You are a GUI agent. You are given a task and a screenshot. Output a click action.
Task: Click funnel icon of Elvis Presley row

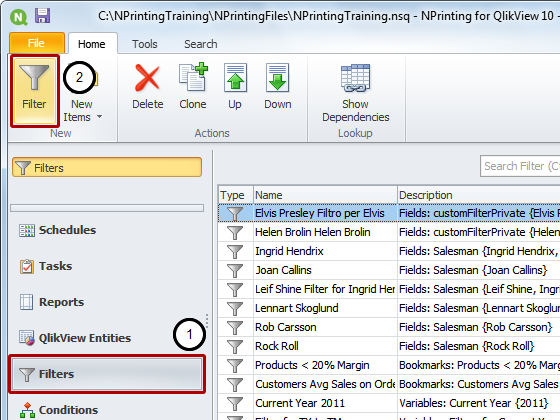(235, 214)
